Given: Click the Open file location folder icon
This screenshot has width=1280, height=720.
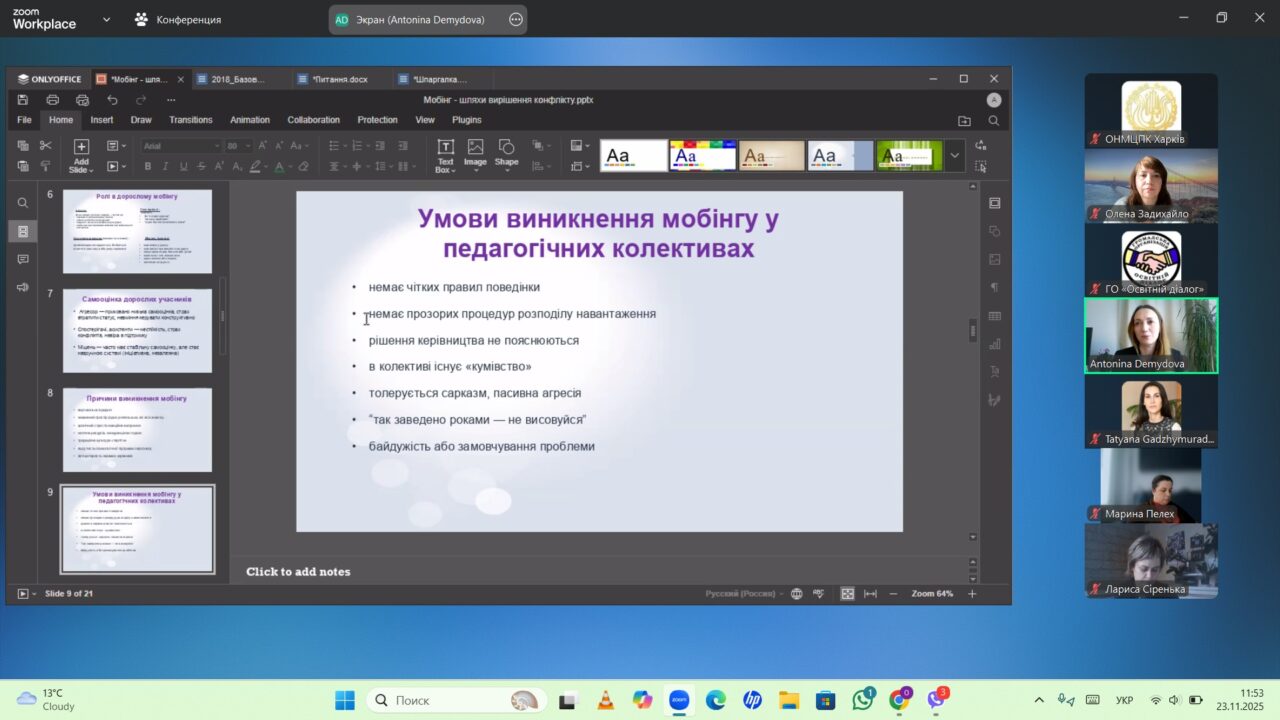Looking at the screenshot, I should 964,120.
